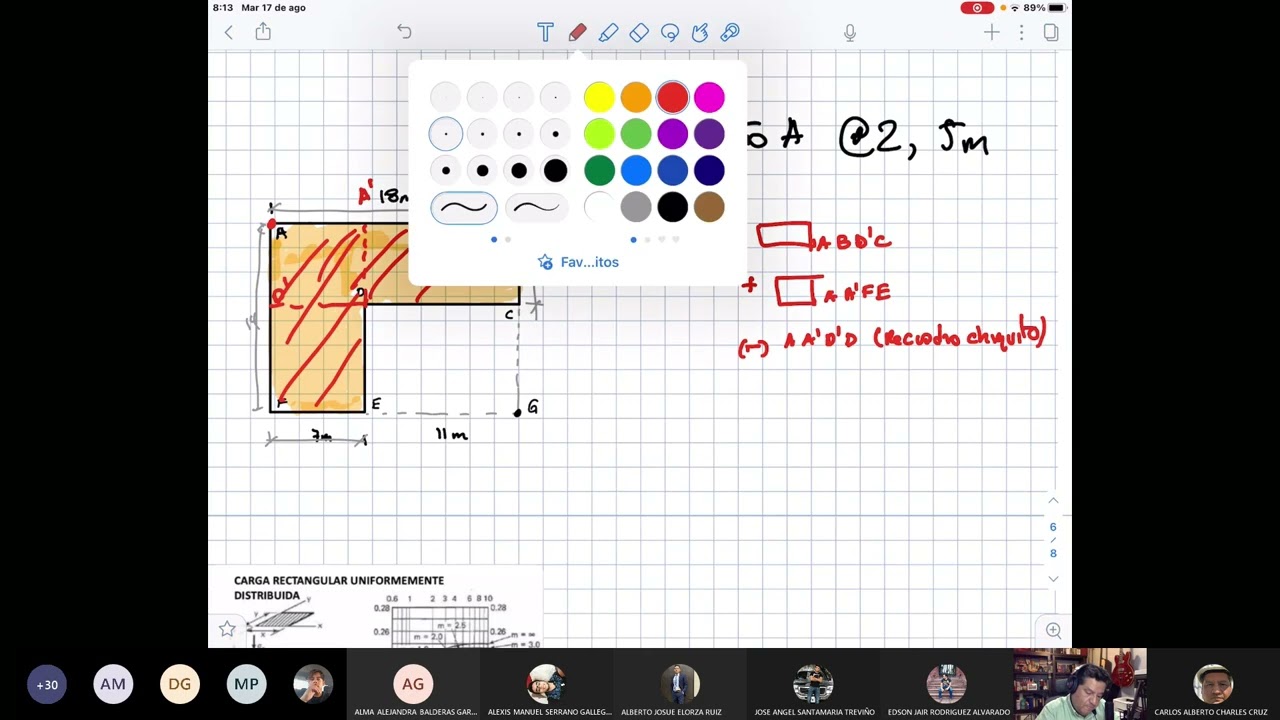Image resolution: width=1280 pixels, height=720 pixels.
Task: Tap the battery indicator at 89%
Action: (1044, 8)
